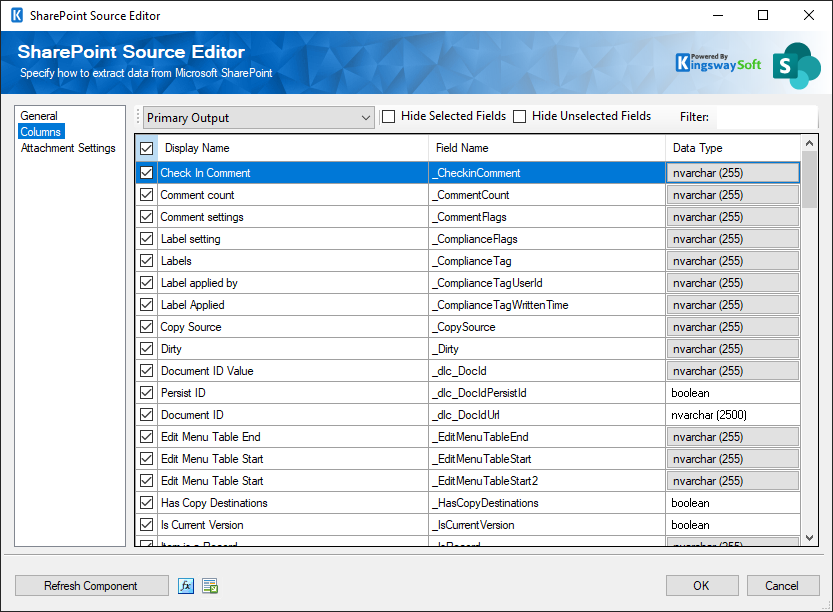This screenshot has height=612, width=833.
Task: Open data type for _dlc_DocId row
Action: 733,371
